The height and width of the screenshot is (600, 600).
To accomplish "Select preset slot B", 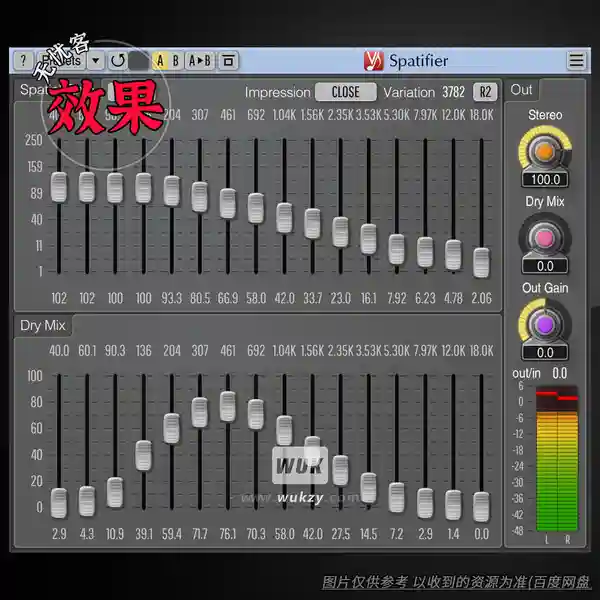I will pos(176,60).
